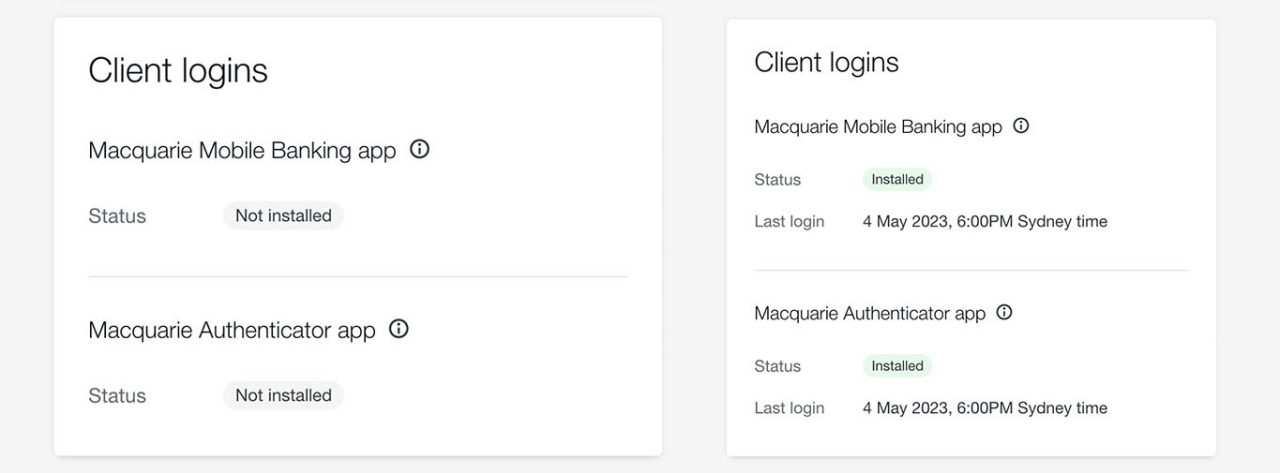Click the info icon beside Mobile Banking app in the not-installed card
This screenshot has width=1280, height=473.
coord(420,150)
